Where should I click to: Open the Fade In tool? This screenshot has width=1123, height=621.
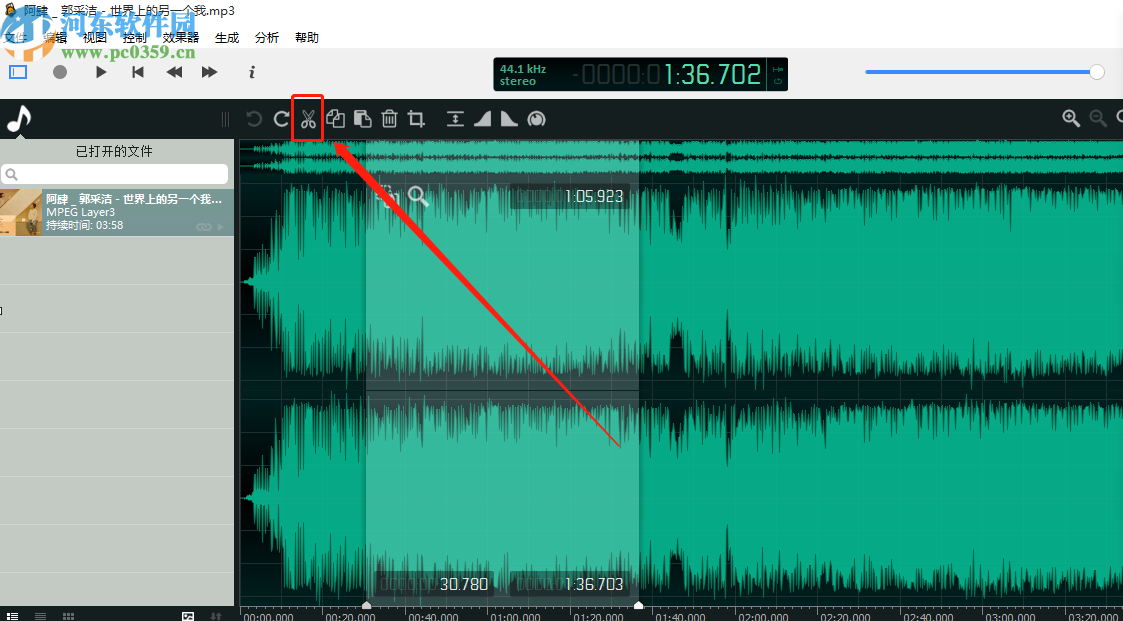(x=483, y=119)
